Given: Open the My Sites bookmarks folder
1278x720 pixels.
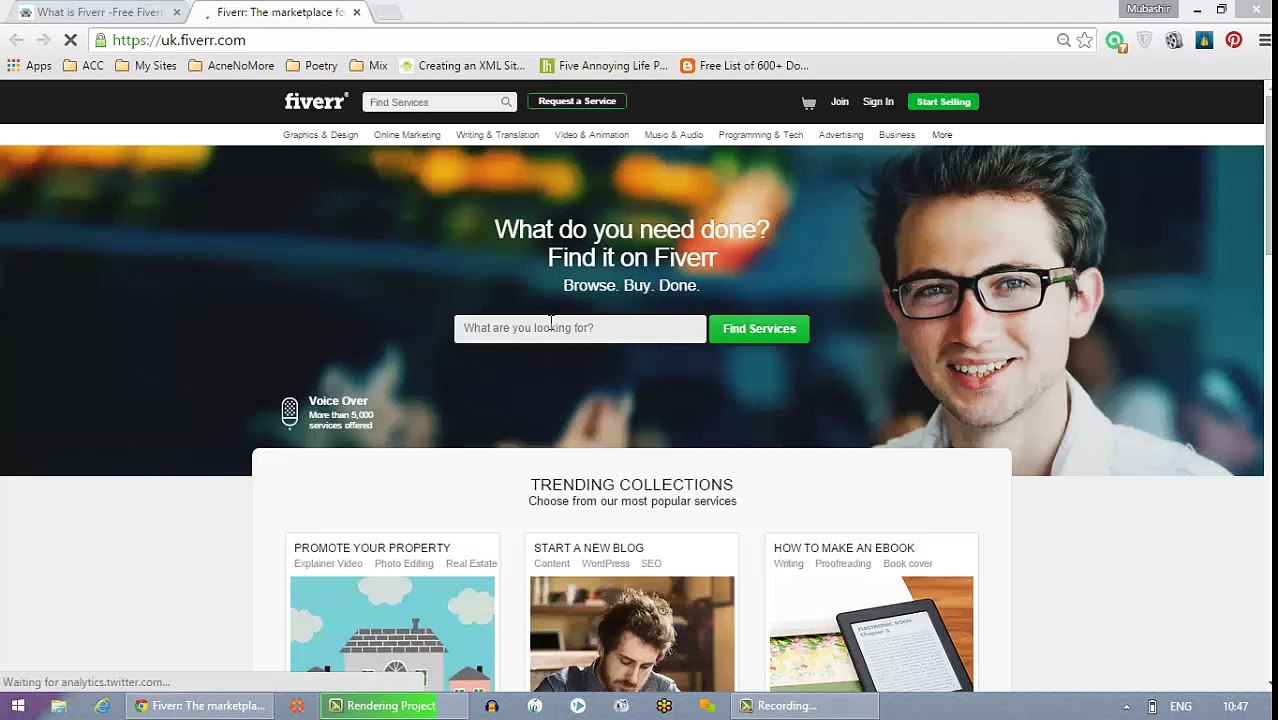Looking at the screenshot, I should click(x=146, y=66).
